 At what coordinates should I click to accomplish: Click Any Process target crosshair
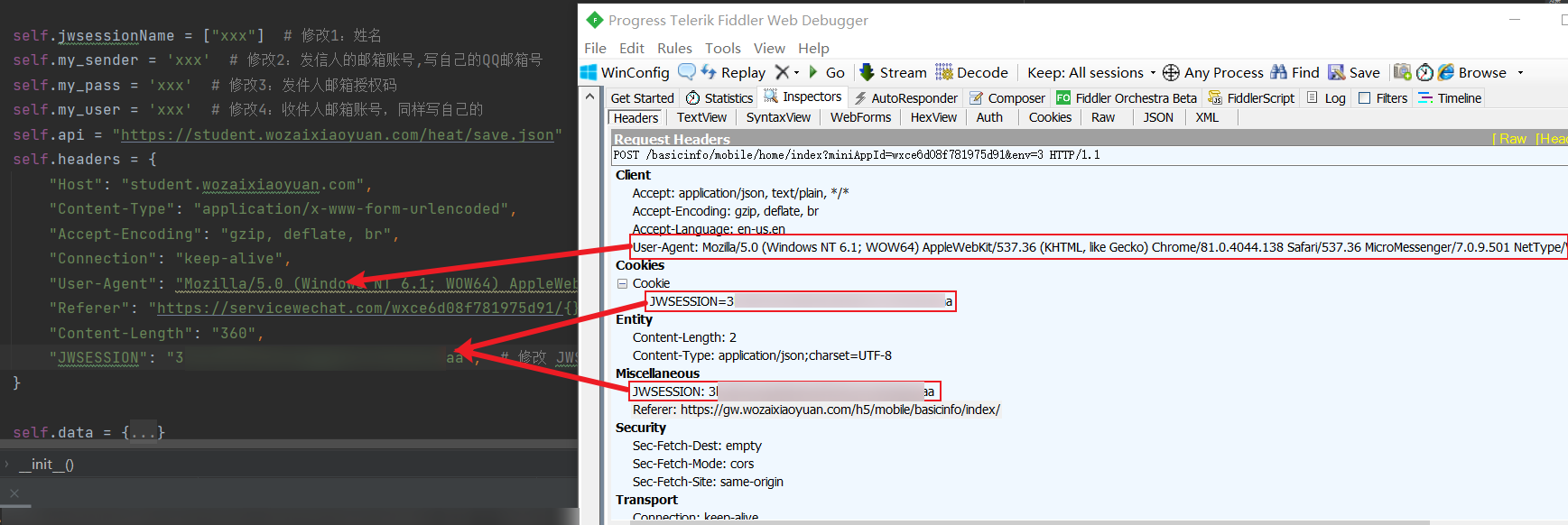coord(1171,72)
